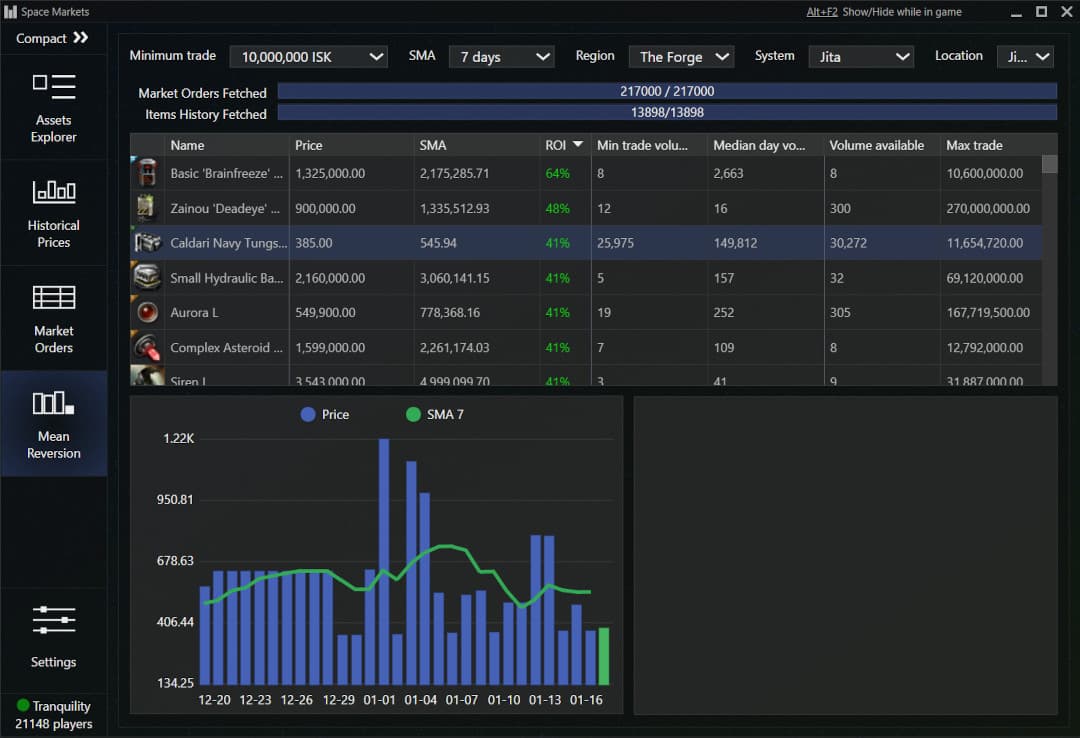Screen dimensions: 1080x738
Task: Click the 21148 players count text
Action: [54, 724]
